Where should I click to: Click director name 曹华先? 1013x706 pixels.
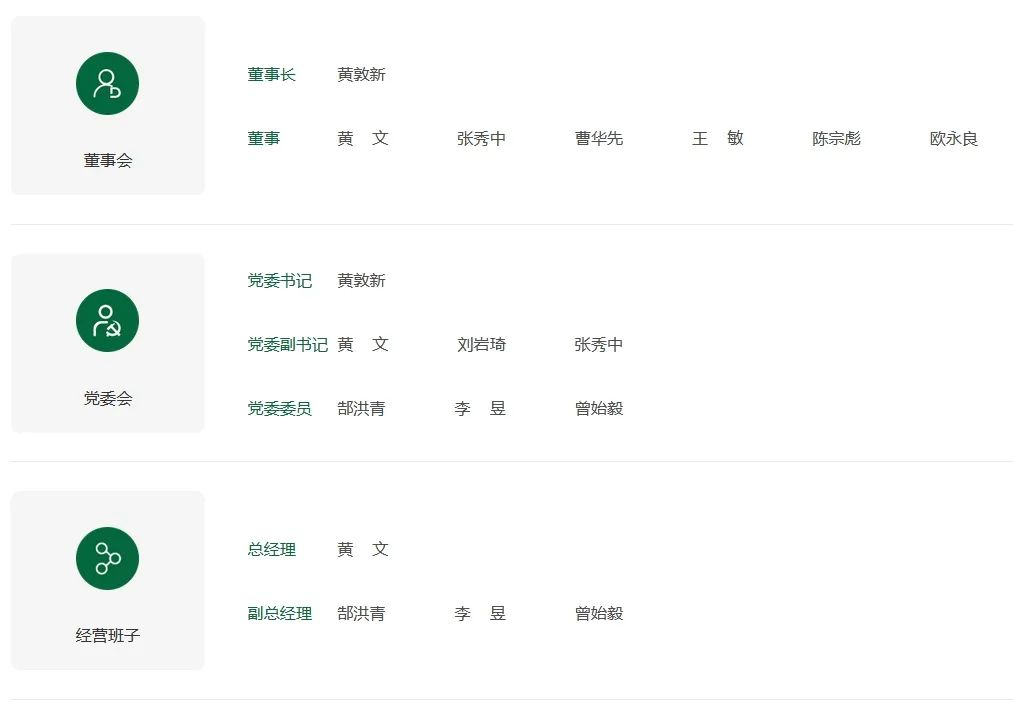(x=599, y=138)
